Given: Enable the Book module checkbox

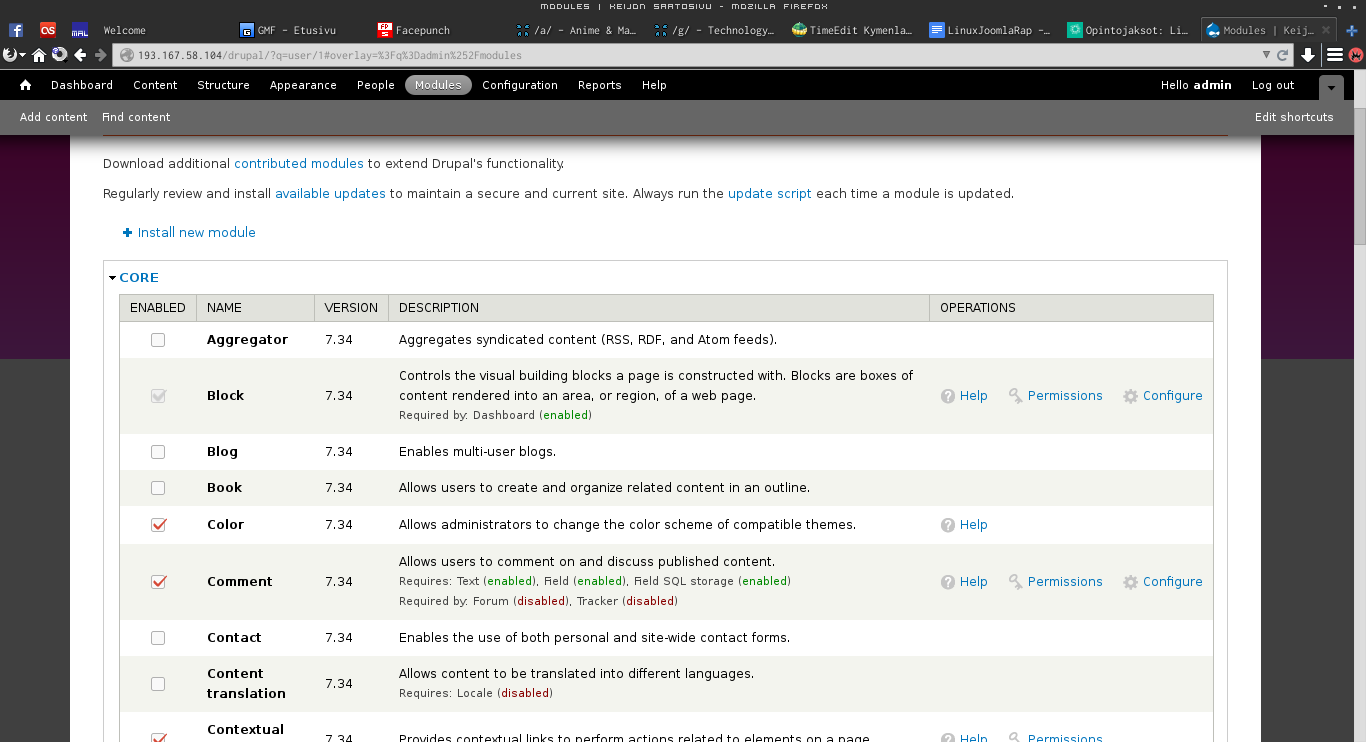Looking at the screenshot, I should point(158,488).
